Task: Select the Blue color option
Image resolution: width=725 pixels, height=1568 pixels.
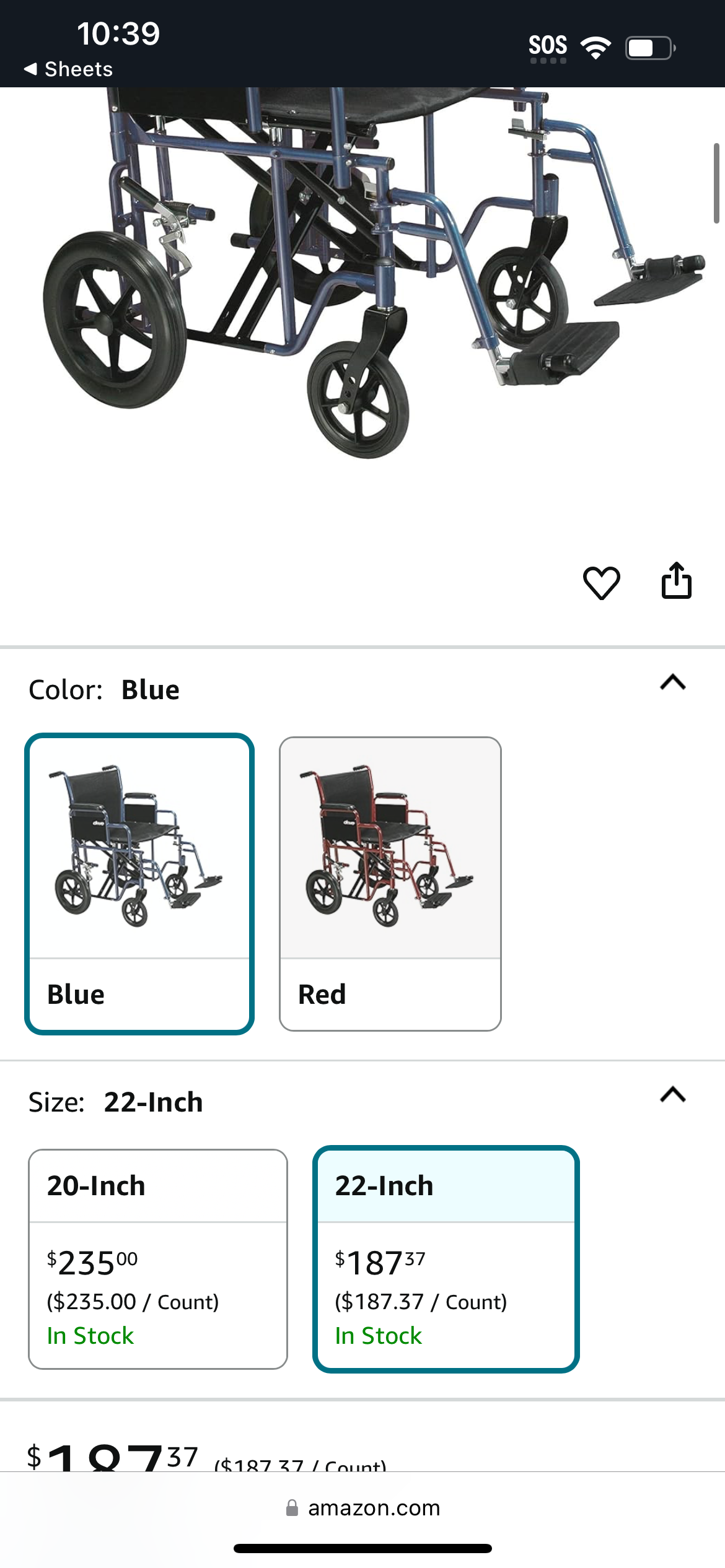Action: pyautogui.click(x=139, y=884)
